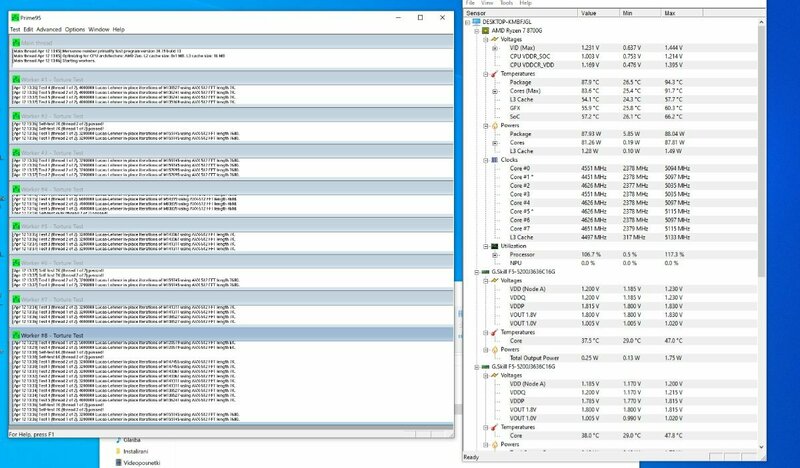Open the Advanced menu in Prime95
Screen dimensions: 800x468
49,29
